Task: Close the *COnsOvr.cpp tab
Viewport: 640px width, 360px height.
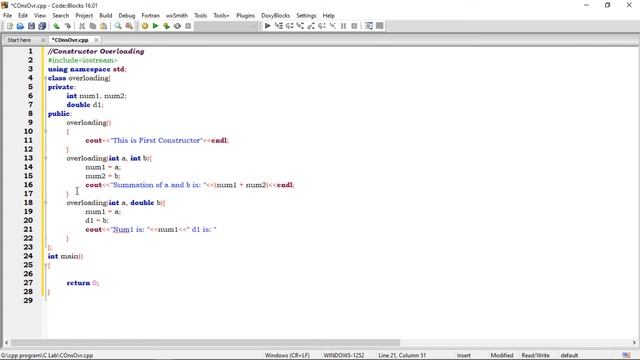Action: pos(96,40)
